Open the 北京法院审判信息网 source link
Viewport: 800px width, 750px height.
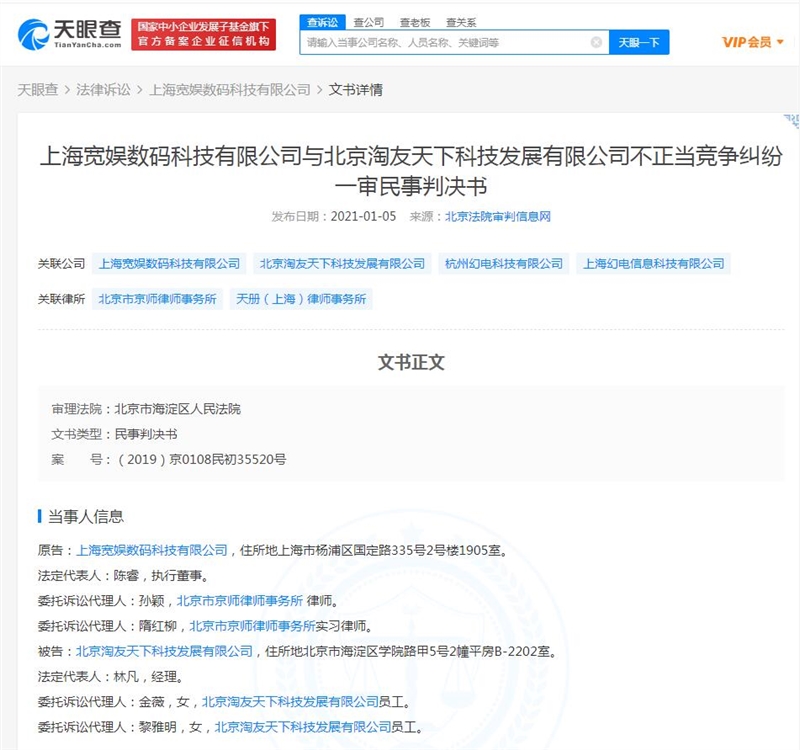(498, 215)
